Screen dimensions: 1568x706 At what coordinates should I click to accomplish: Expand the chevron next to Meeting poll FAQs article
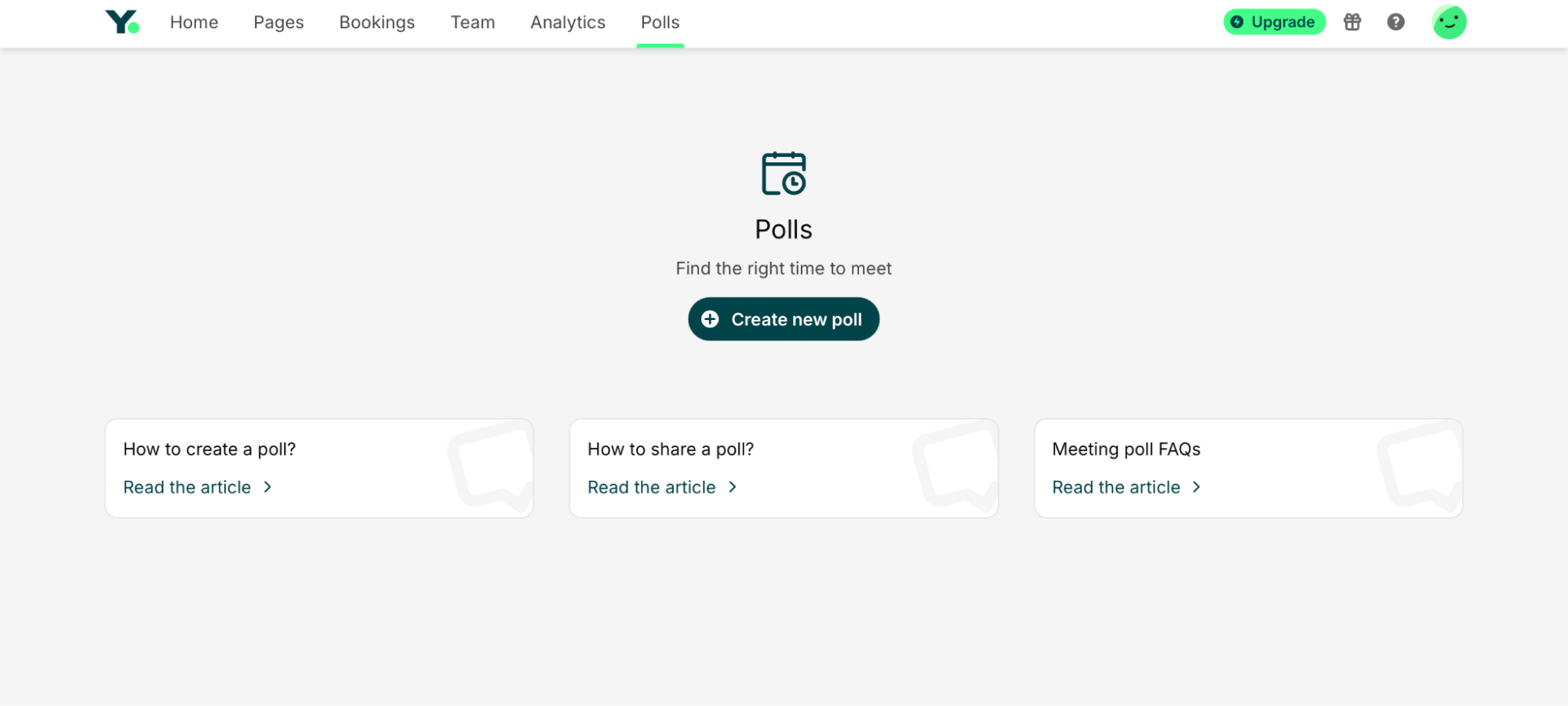[x=1197, y=487]
